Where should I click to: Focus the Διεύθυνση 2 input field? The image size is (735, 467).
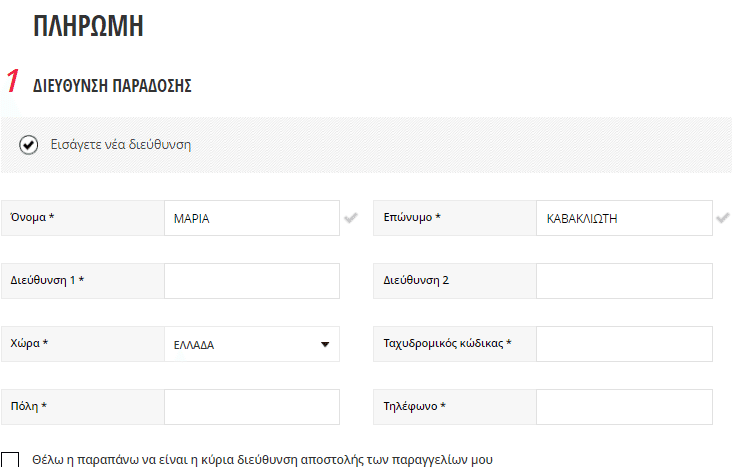[624, 281]
